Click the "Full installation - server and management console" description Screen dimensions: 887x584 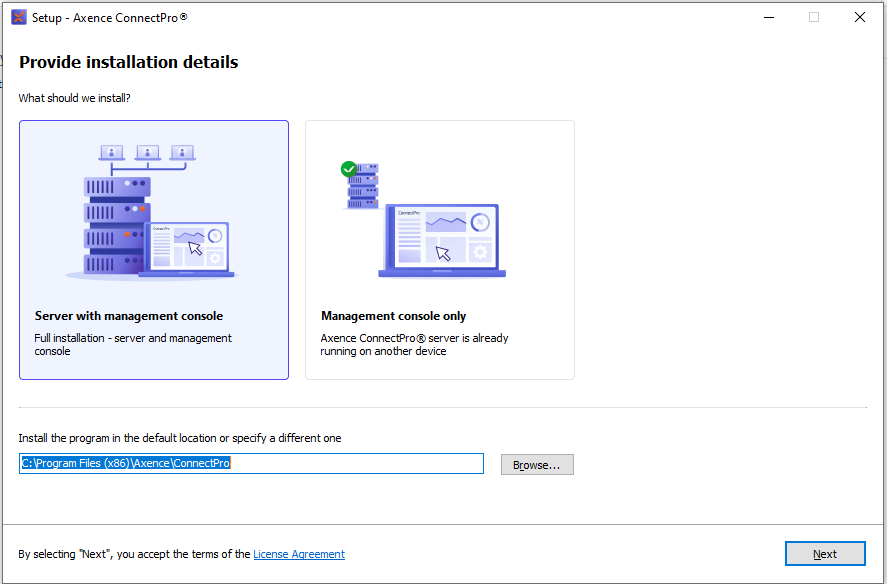coord(133,344)
